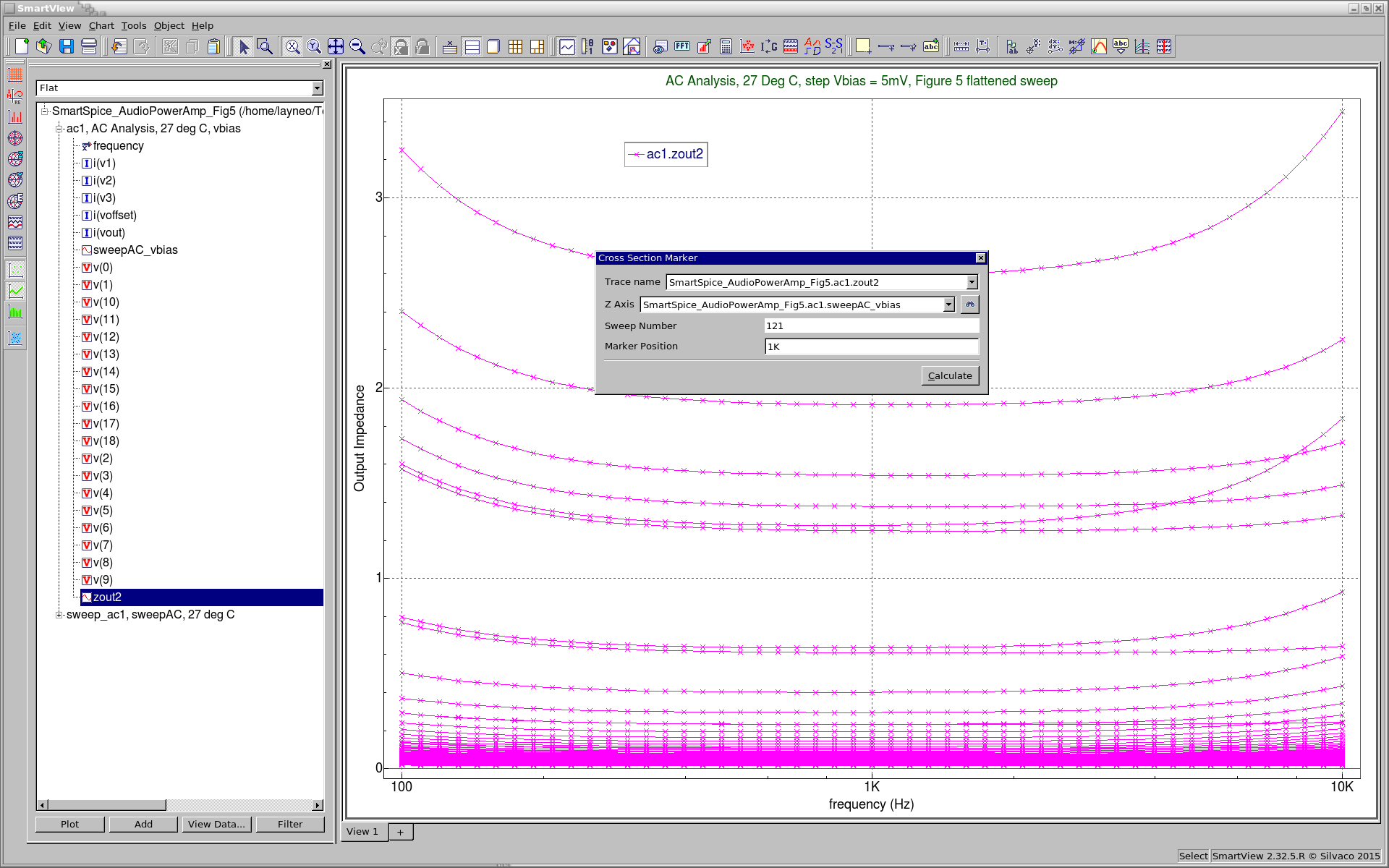Click the Undo toolbar icon
Viewport: 1389px width, 868px height.
click(x=119, y=47)
